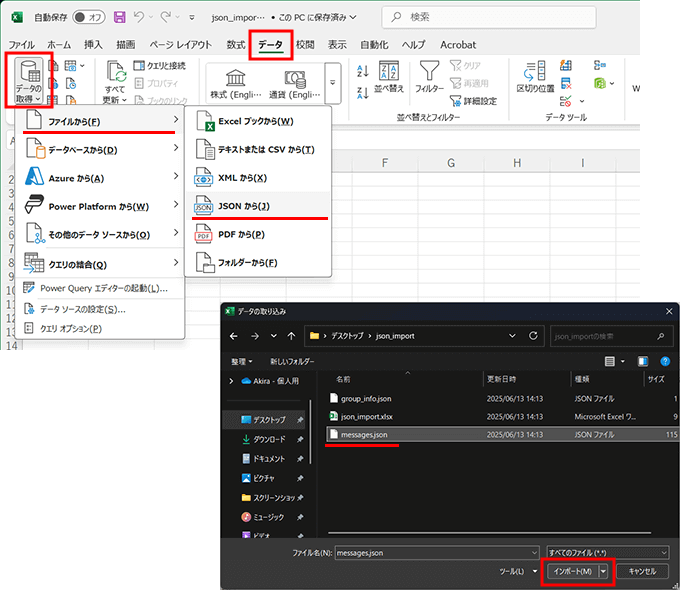Open From Database (データベースから) submenu
Screen dimensions: 680x590
point(100,149)
